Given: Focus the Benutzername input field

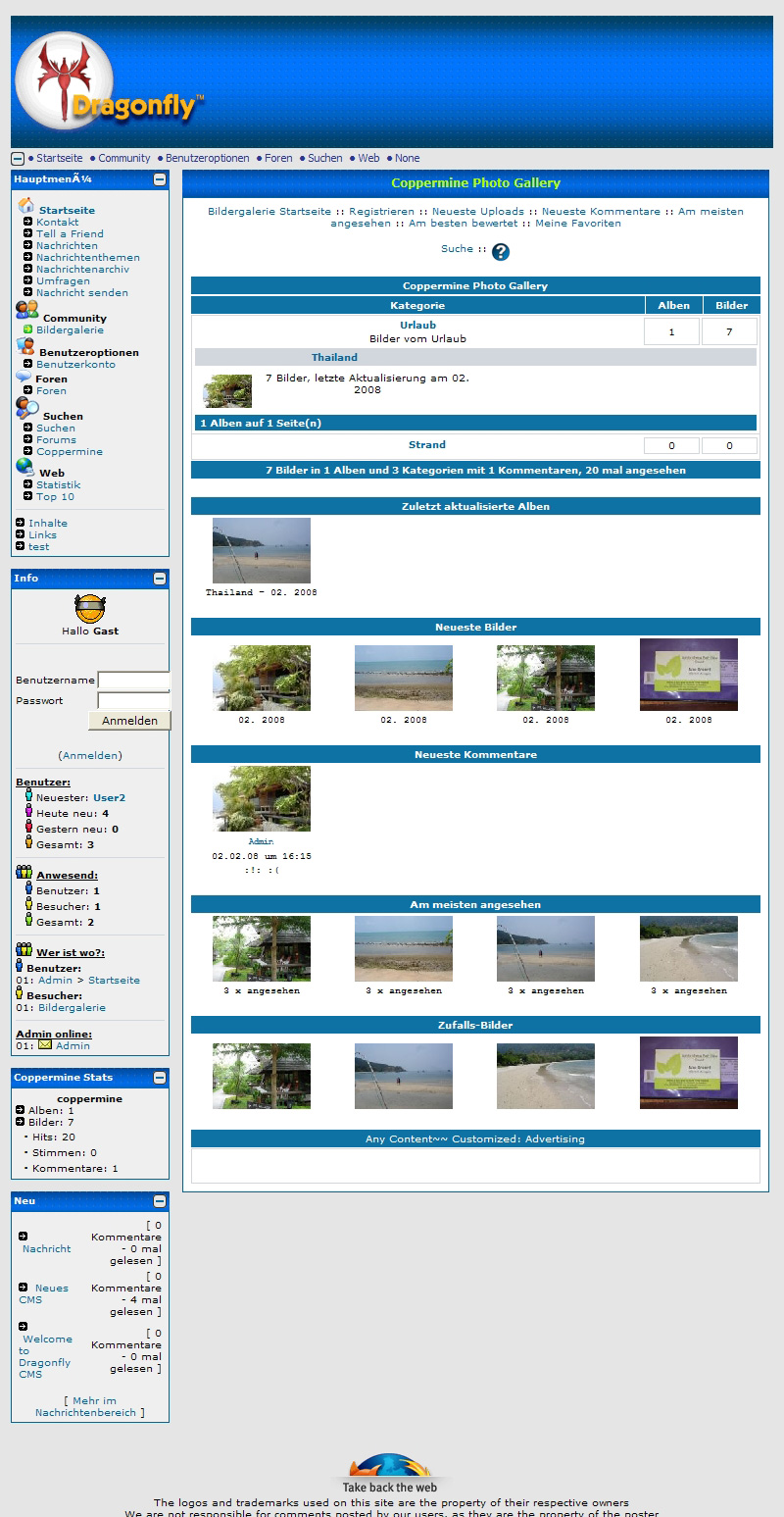Looking at the screenshot, I should click(x=133, y=681).
